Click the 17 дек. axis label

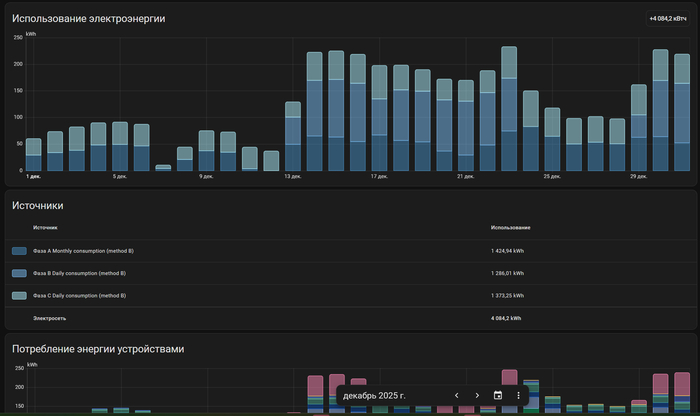[x=379, y=176]
